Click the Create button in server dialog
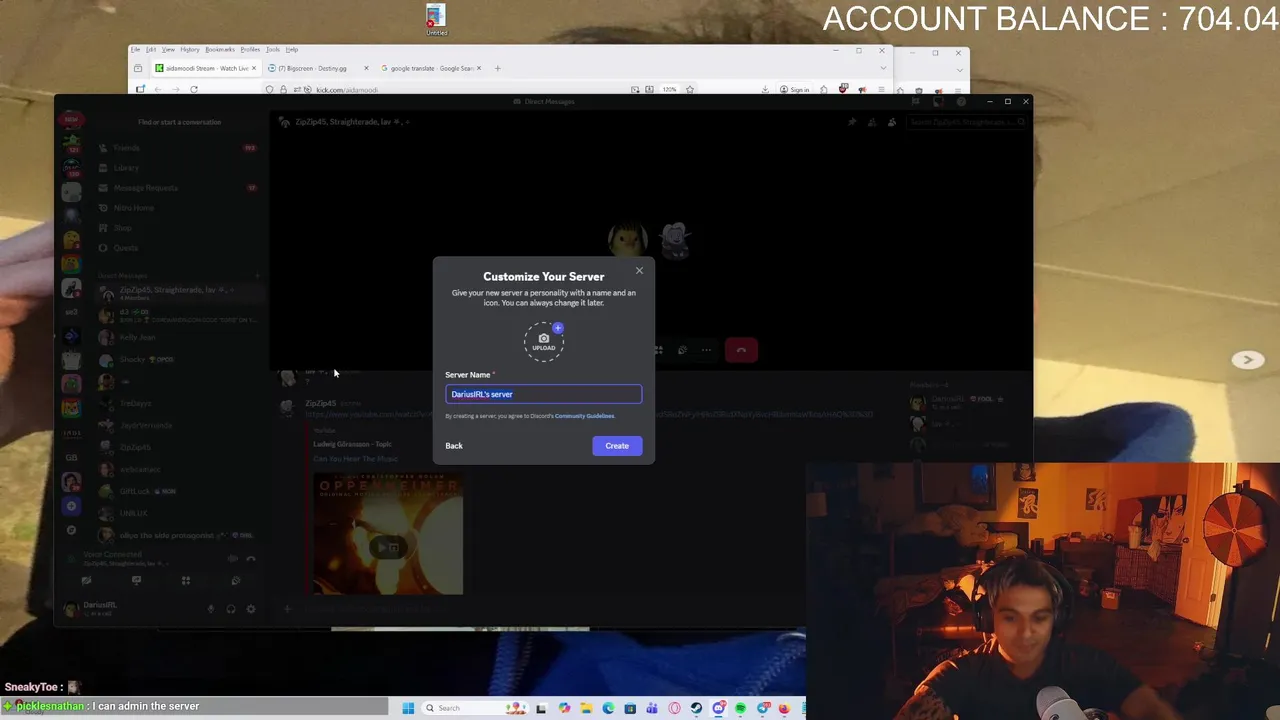This screenshot has width=1280, height=720. [616, 446]
